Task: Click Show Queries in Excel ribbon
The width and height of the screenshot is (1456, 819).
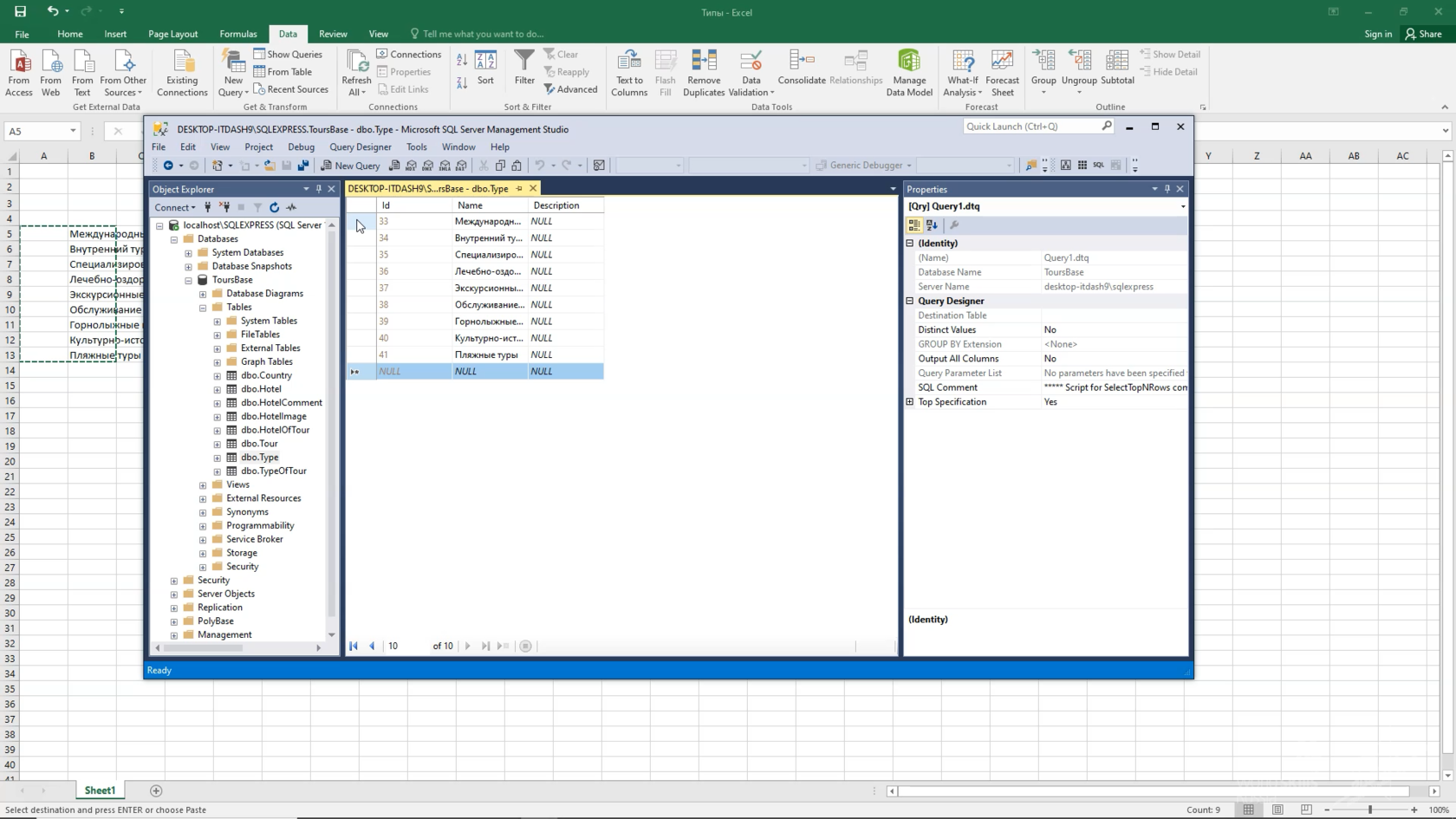Action: tap(288, 54)
